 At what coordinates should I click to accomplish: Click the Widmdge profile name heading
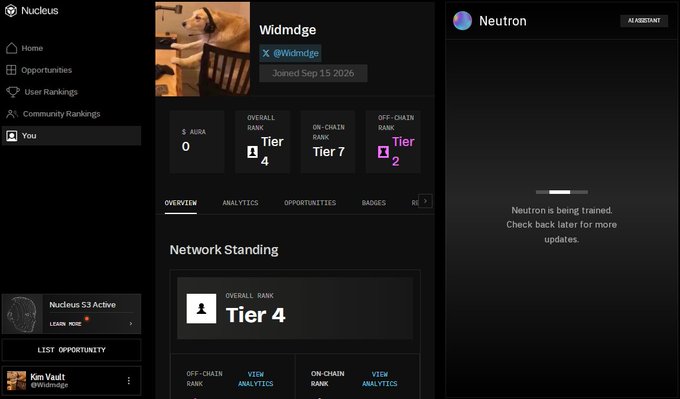288,30
